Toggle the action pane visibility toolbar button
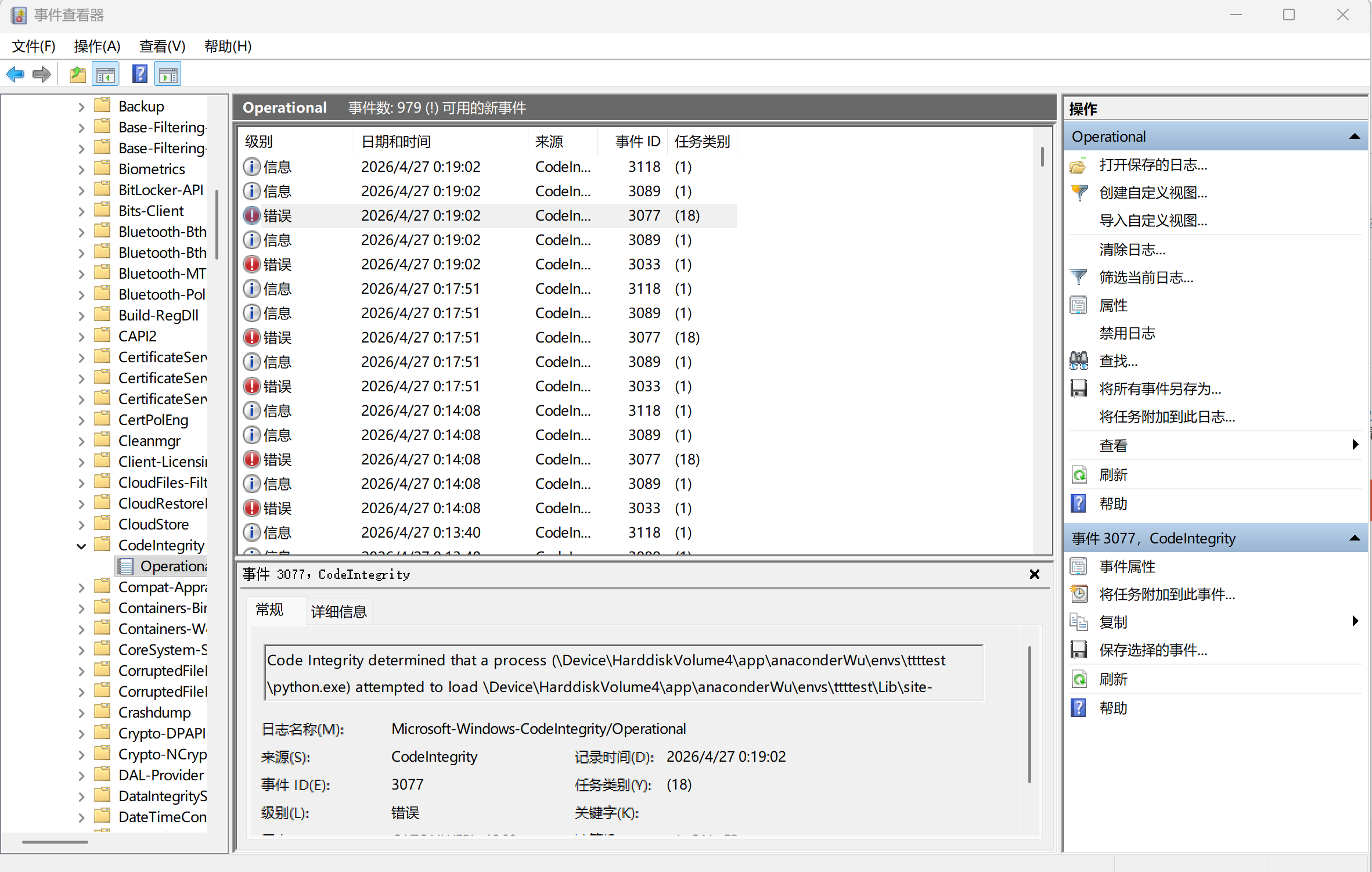Image resolution: width=1372 pixels, height=872 pixels. coord(168,74)
